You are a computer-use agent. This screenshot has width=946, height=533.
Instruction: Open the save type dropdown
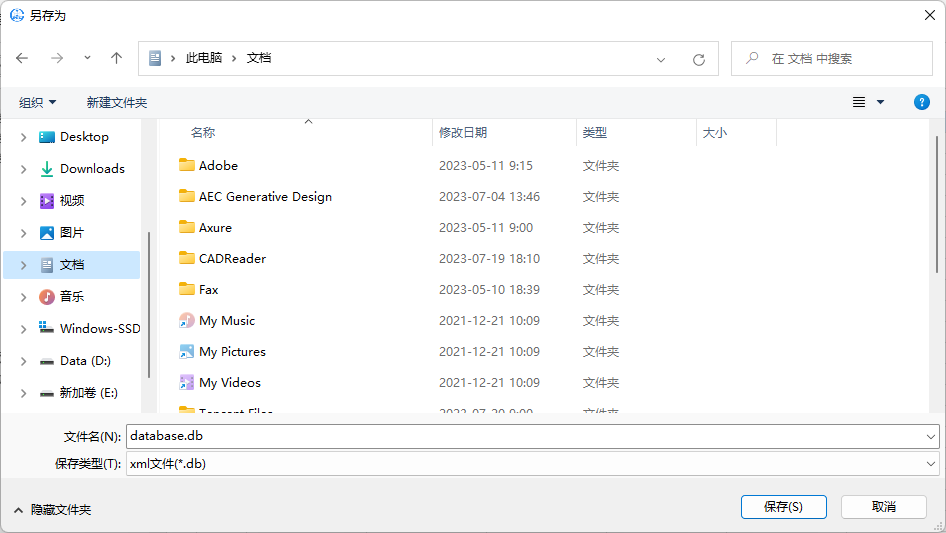tap(931, 464)
